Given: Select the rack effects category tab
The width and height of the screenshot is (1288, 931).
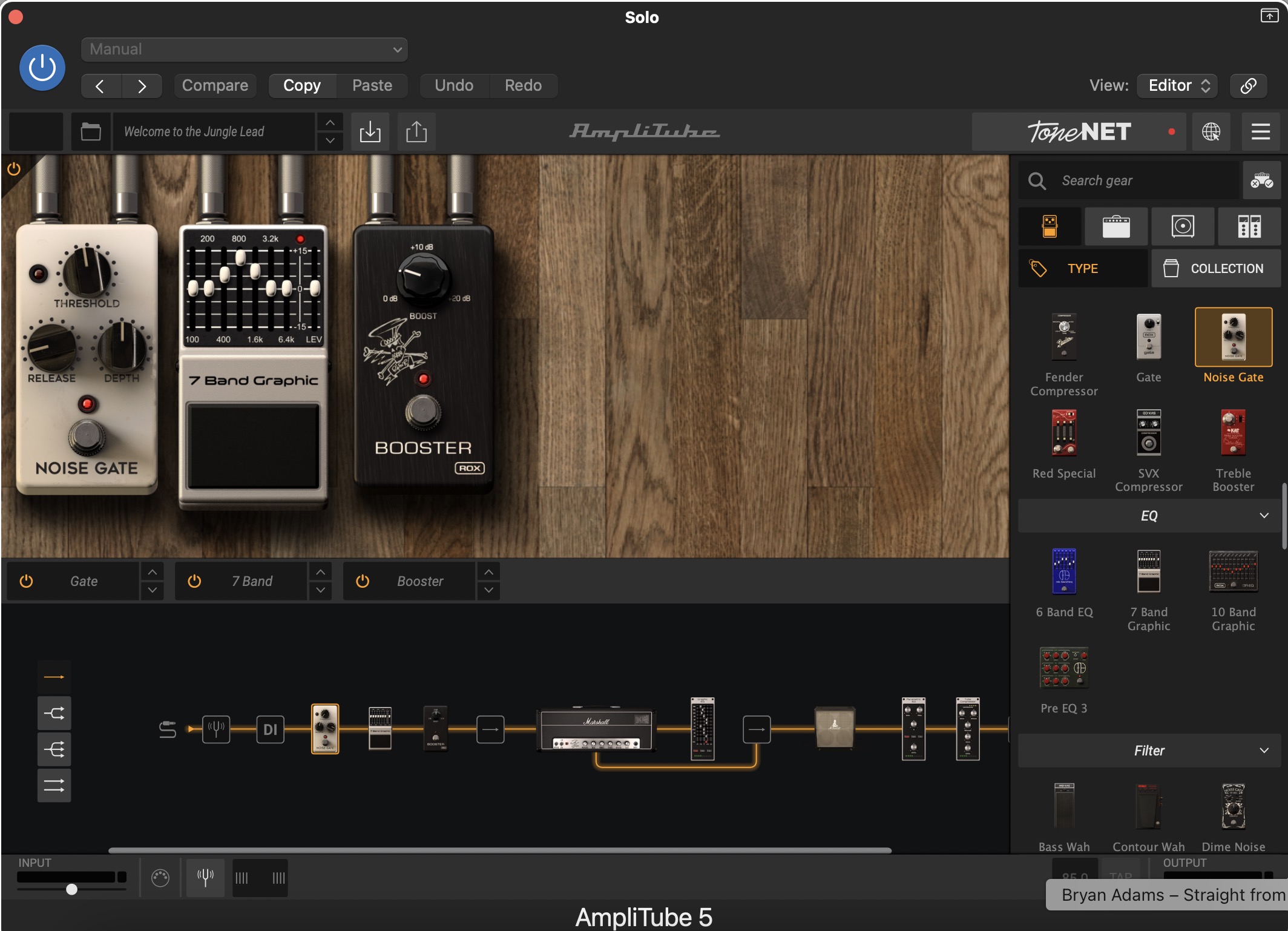Looking at the screenshot, I should pos(1249,226).
